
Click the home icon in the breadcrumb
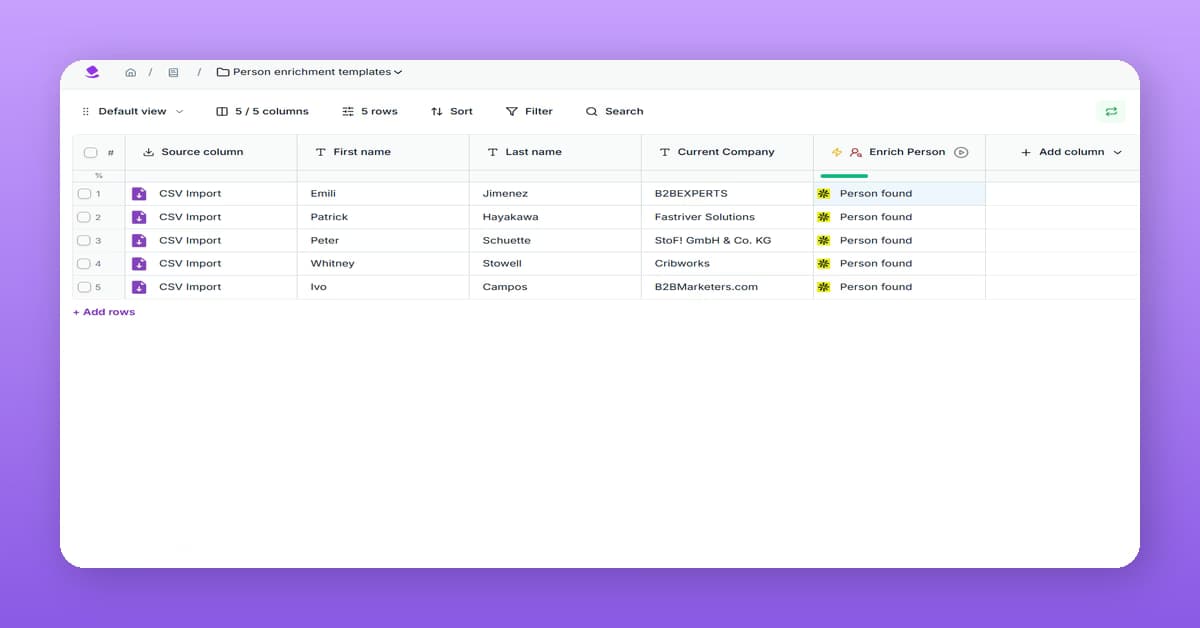130,71
